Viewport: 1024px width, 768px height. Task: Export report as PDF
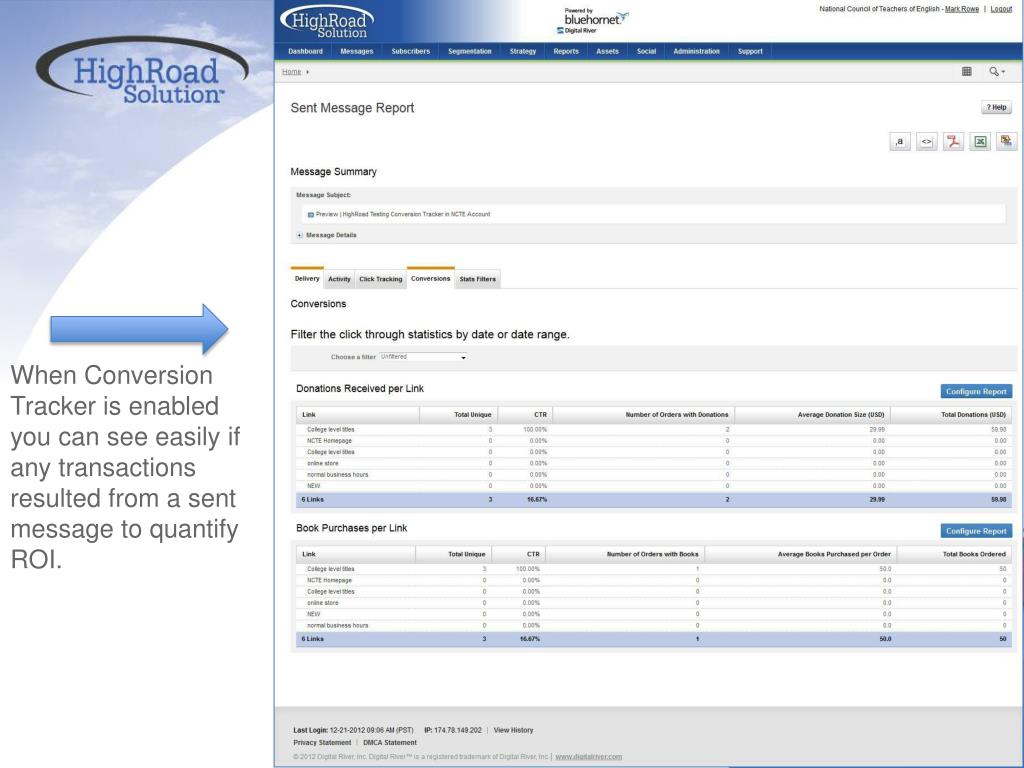(x=953, y=142)
